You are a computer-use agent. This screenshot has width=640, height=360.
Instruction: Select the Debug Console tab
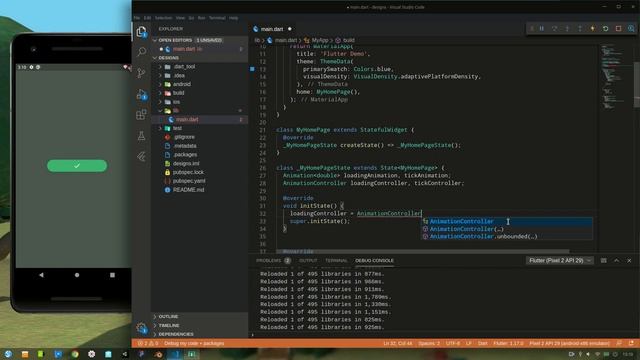click(374, 260)
